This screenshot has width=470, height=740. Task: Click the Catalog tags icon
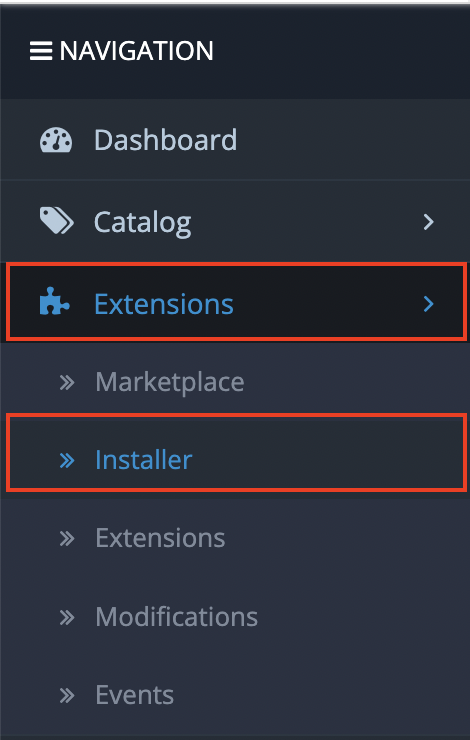point(56,221)
